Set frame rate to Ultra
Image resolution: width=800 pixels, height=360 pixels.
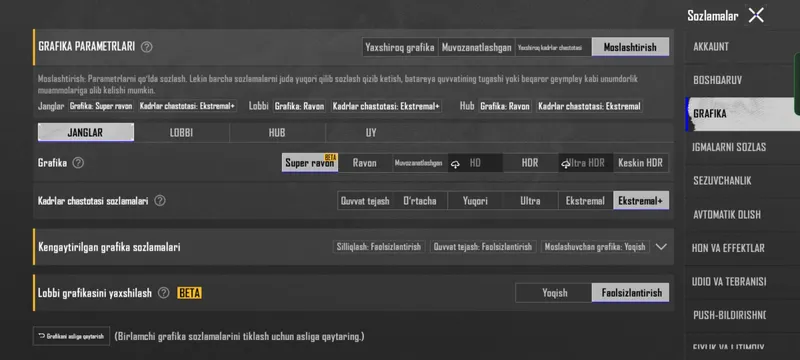[530, 201]
